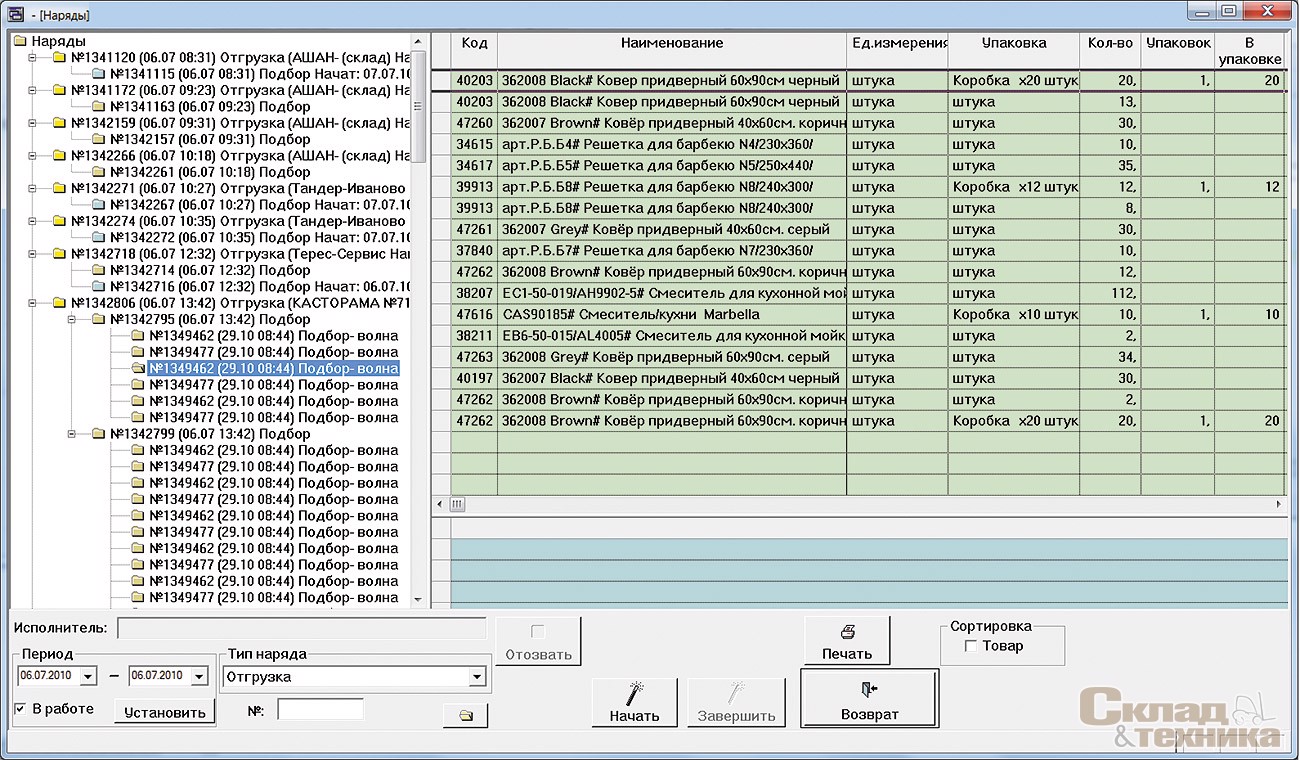This screenshot has width=1300, height=760.
Task: Click folder icon of order №1342806
Action: point(59,302)
